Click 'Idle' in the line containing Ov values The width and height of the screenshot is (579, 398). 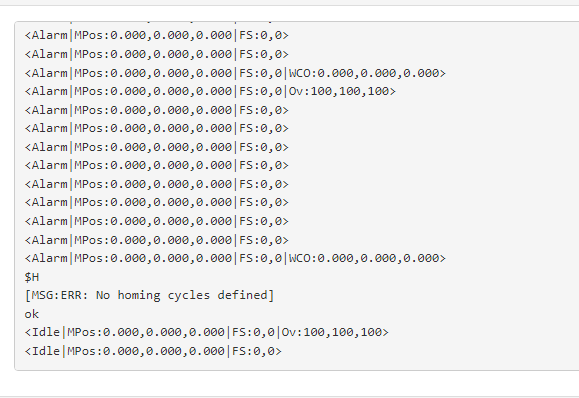tap(46, 332)
